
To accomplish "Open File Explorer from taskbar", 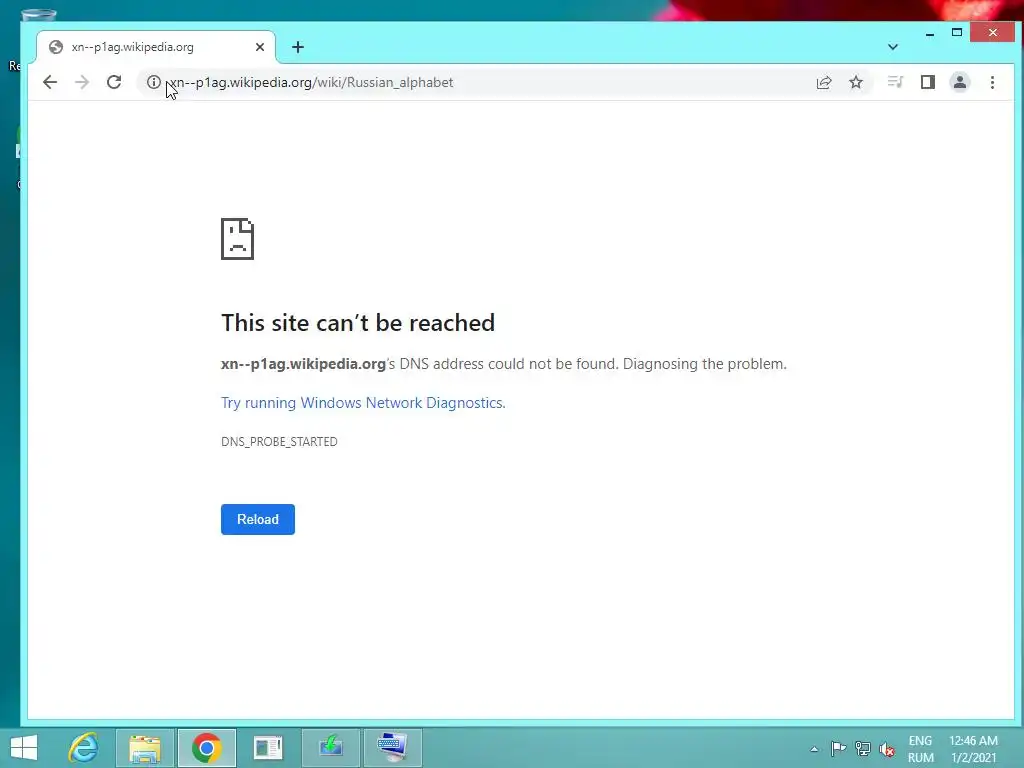I will 145,748.
